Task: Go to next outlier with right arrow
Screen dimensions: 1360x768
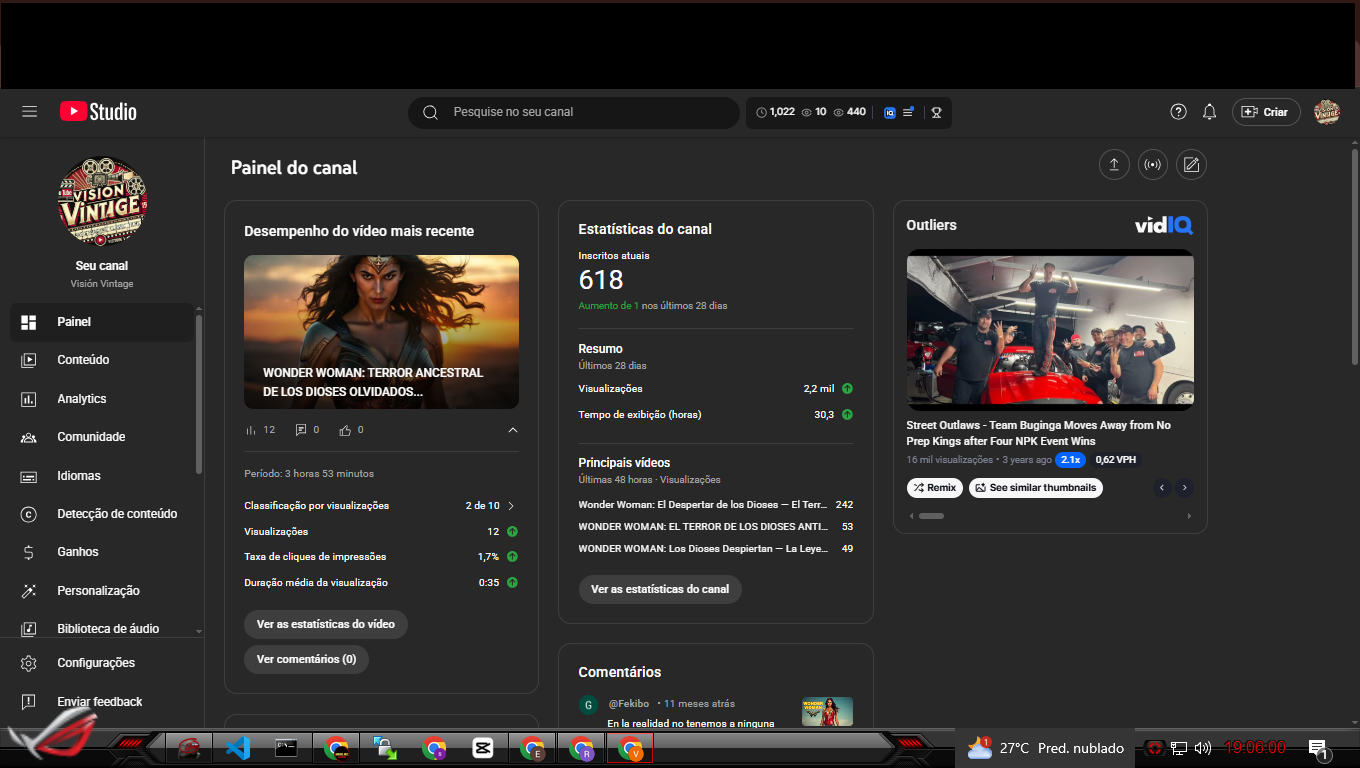Action: (1184, 488)
